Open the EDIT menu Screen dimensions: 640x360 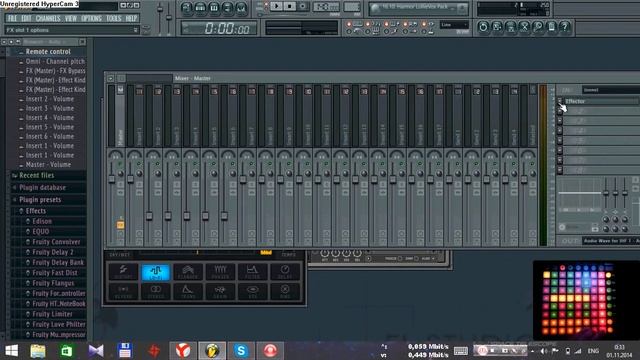coord(27,18)
